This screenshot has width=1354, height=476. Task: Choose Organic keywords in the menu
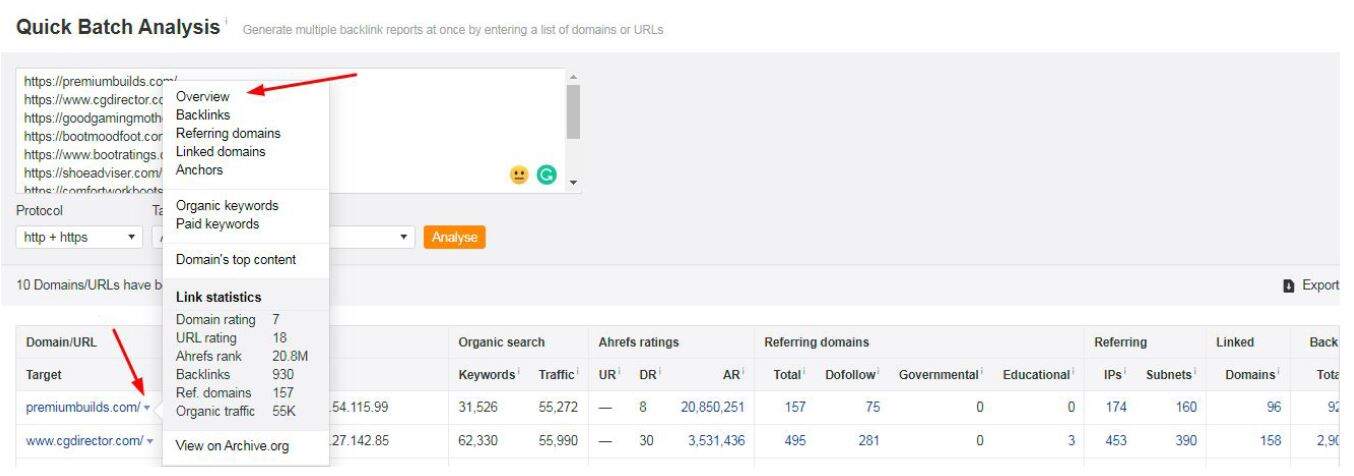[227, 206]
